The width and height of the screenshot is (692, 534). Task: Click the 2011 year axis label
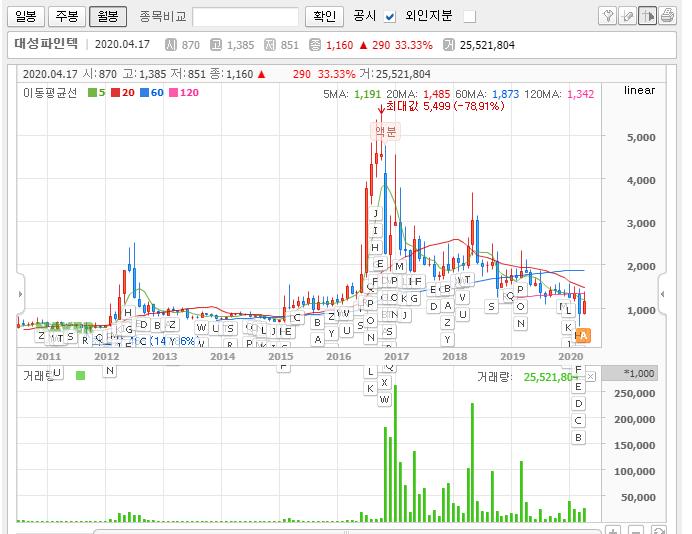(49, 357)
